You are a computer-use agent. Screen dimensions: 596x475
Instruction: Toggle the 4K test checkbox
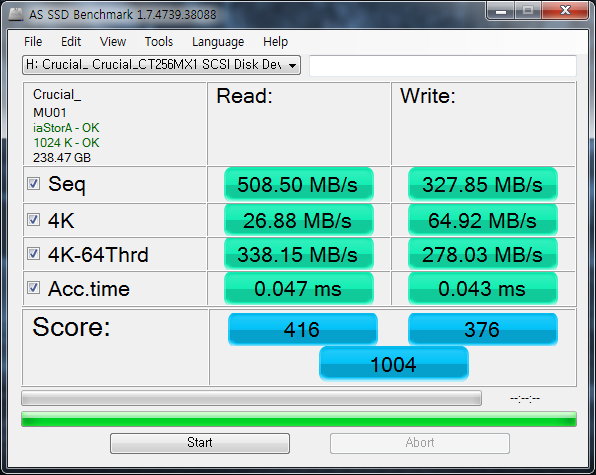coord(33,220)
